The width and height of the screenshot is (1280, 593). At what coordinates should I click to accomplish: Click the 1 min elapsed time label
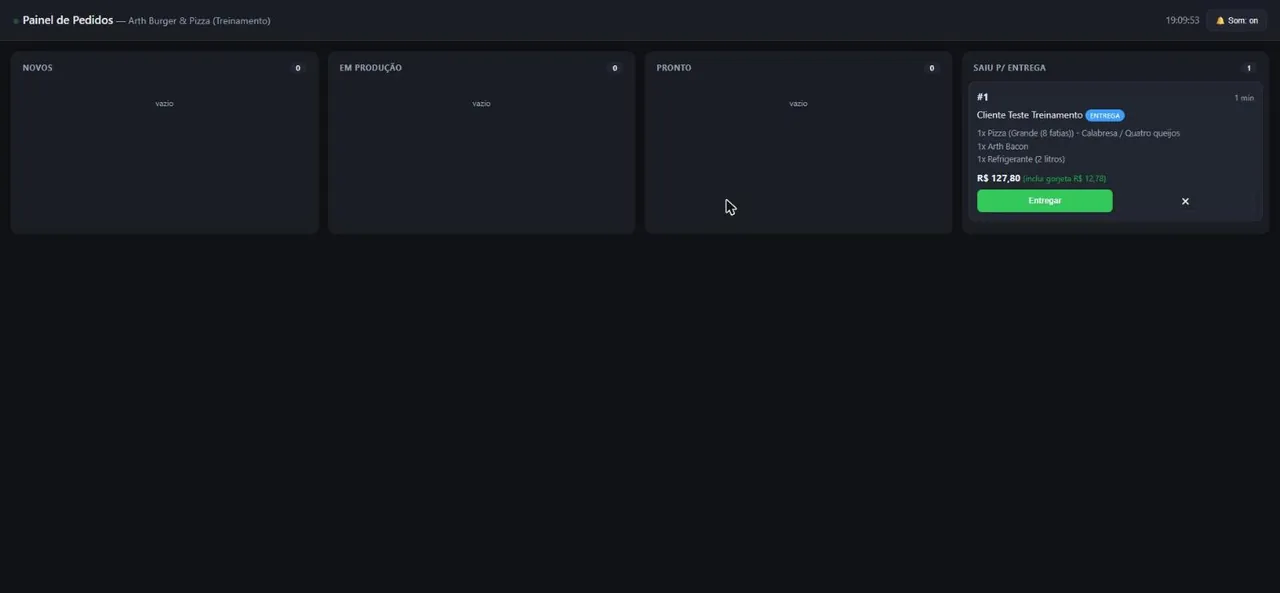pos(1244,98)
